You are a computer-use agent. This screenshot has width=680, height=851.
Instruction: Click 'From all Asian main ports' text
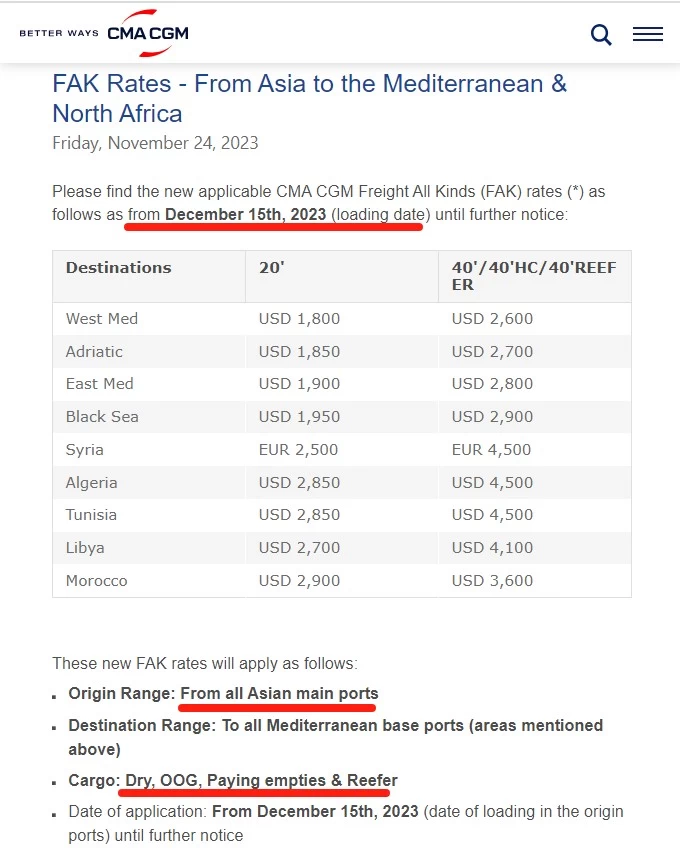point(279,694)
